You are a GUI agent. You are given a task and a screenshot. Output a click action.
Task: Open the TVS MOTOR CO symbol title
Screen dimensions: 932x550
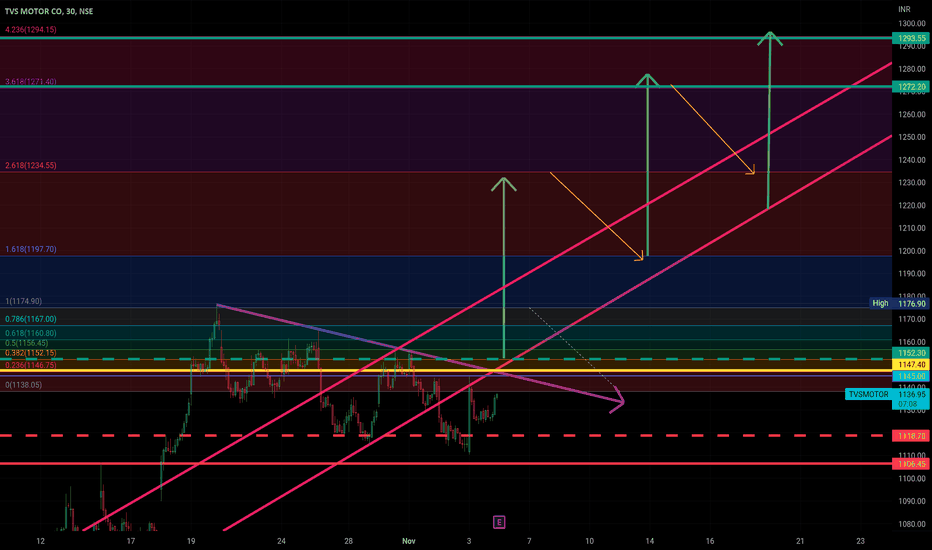click(x=49, y=11)
